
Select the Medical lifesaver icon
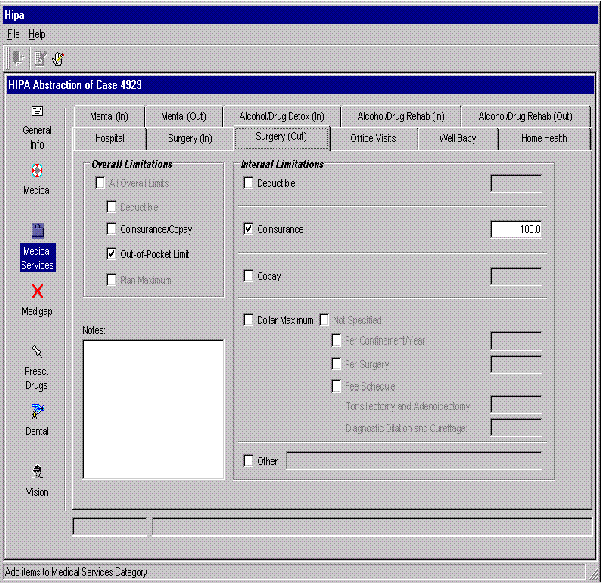[37, 171]
